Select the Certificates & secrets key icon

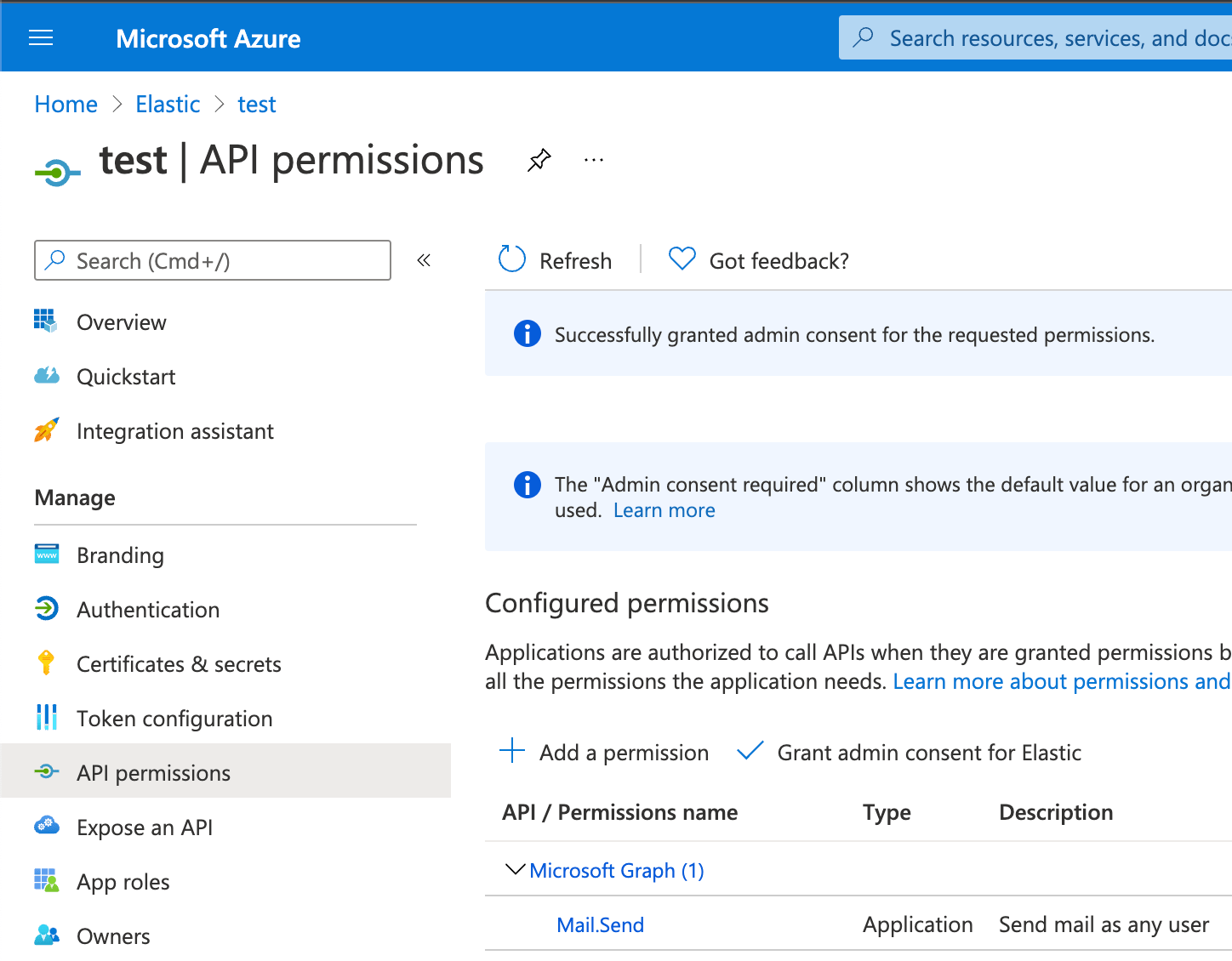[47, 663]
